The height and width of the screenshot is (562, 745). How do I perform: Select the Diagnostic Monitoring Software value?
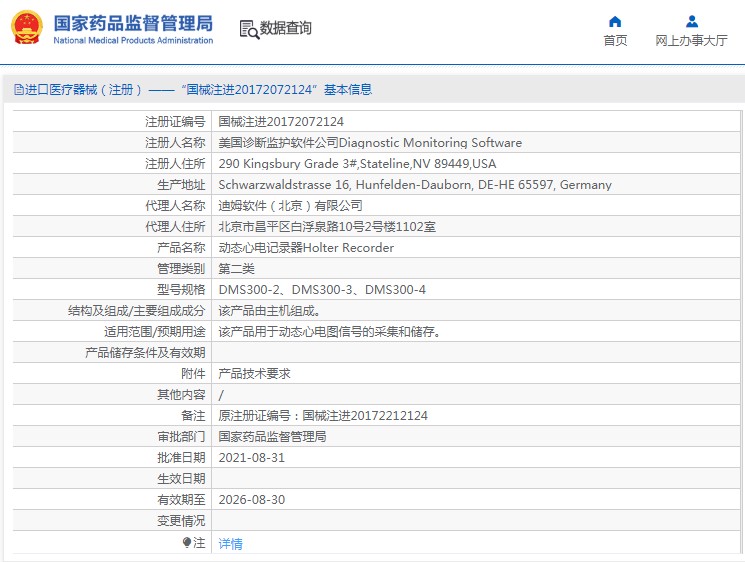pos(370,143)
